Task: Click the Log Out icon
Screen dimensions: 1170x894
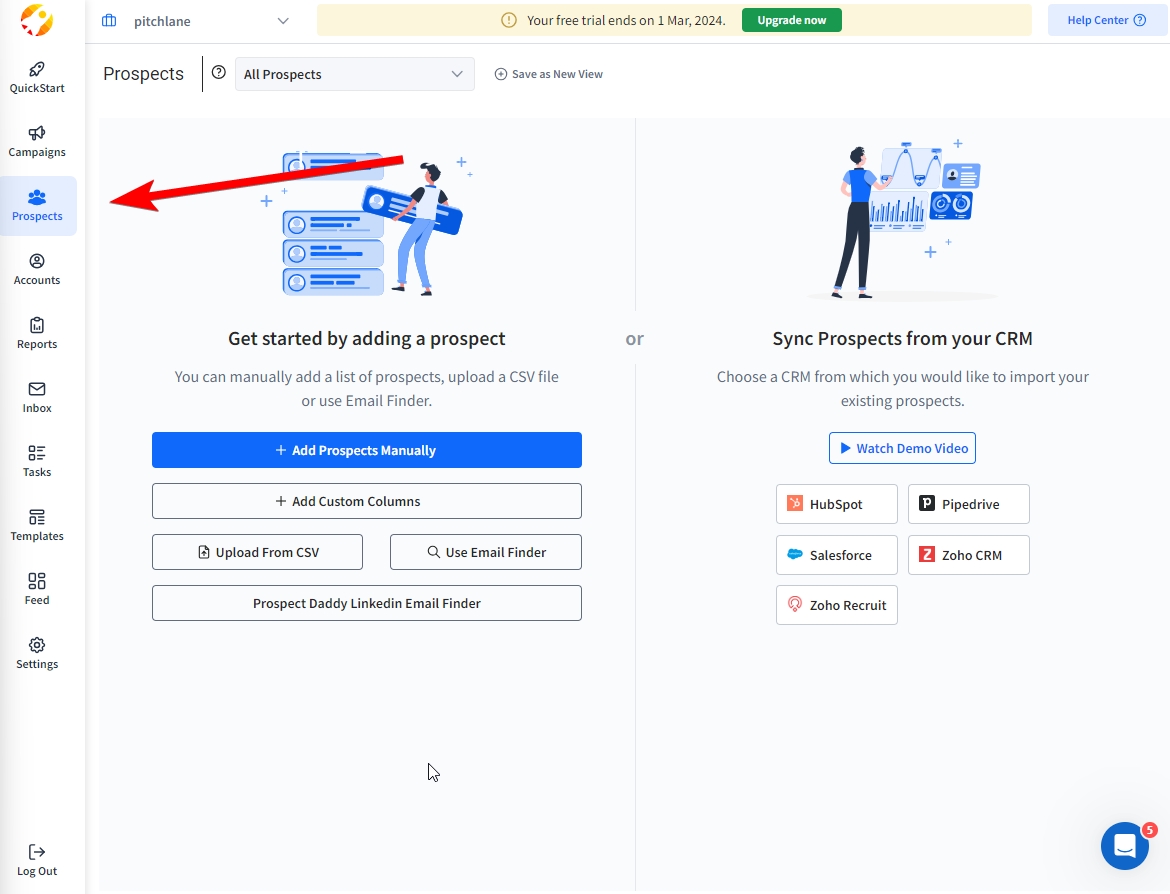Action: click(x=37, y=853)
